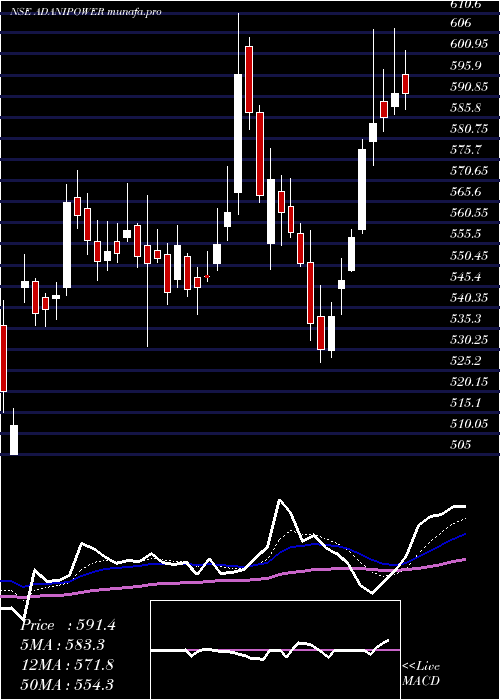Click the 555.5 price axis label
This screenshot has height=700, width=500.
(x=465, y=234)
